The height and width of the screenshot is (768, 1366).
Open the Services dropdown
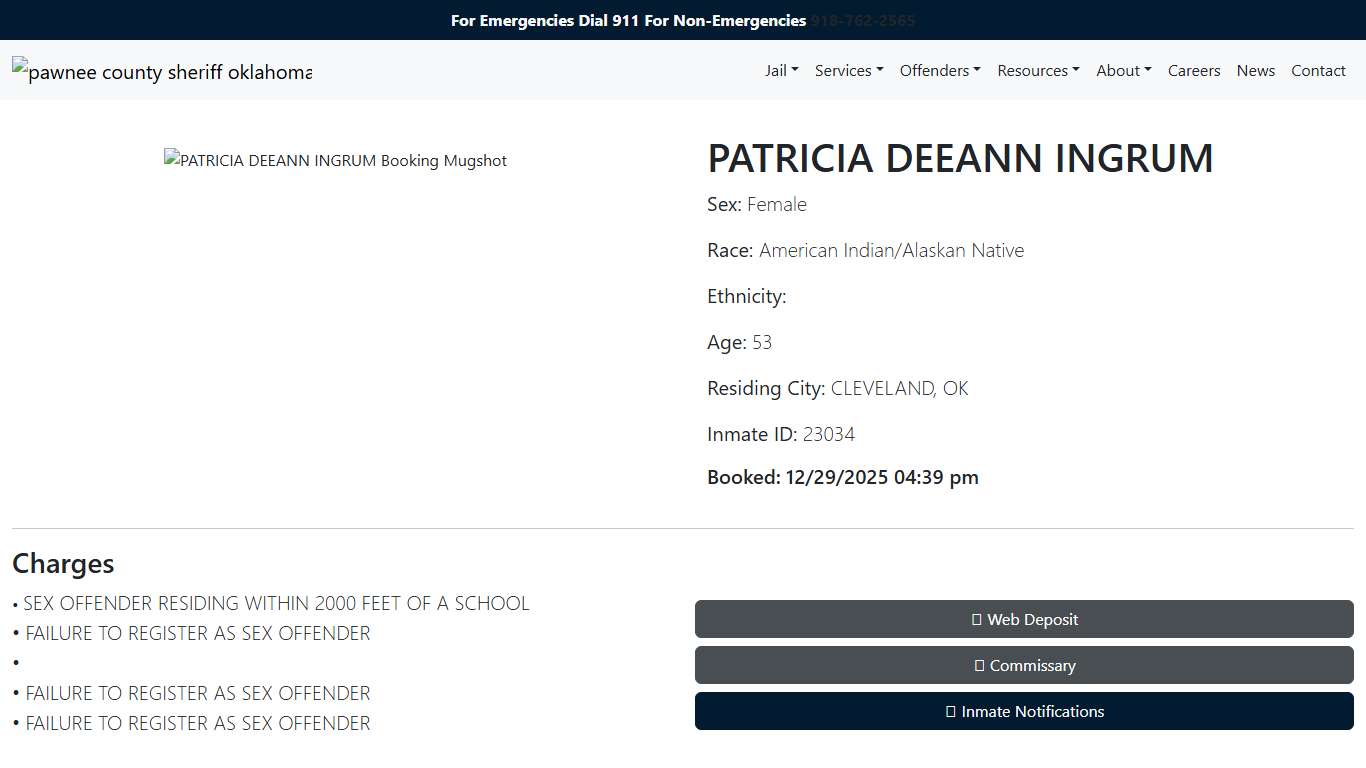point(848,70)
